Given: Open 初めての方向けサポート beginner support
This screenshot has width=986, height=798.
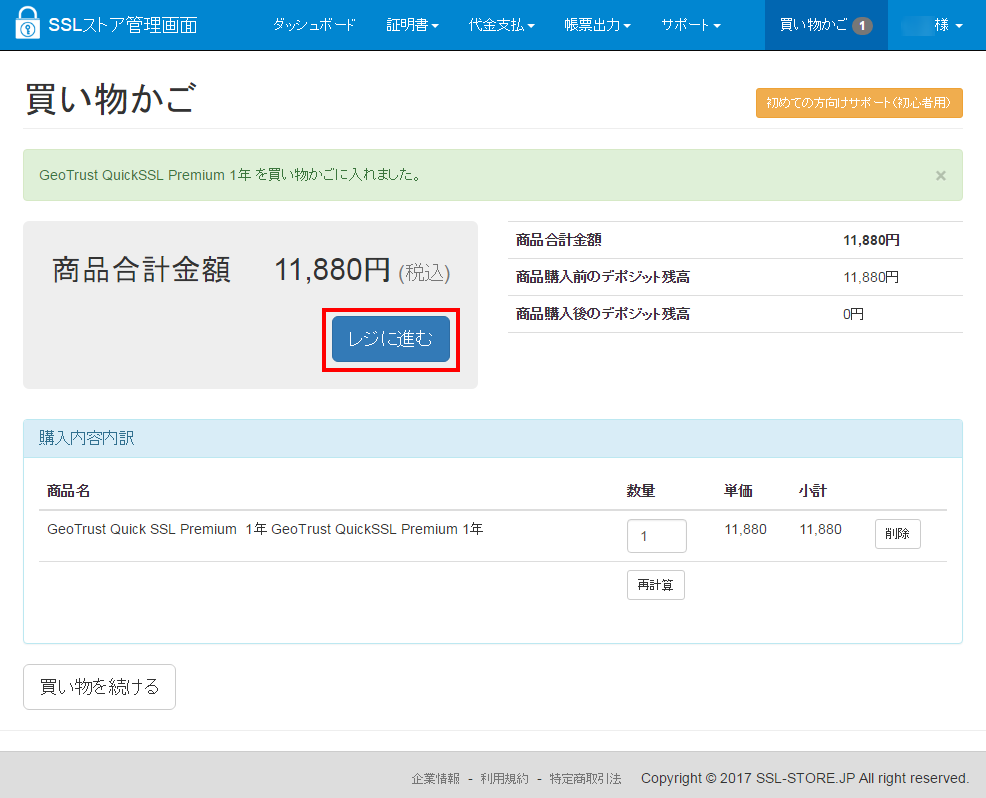Looking at the screenshot, I should 859,103.
